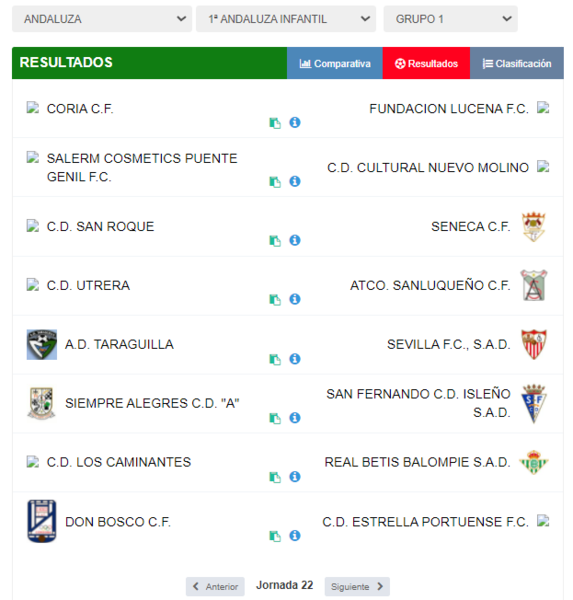Go to the Anterior jornada
This screenshot has height=600, width=573.
[215, 586]
